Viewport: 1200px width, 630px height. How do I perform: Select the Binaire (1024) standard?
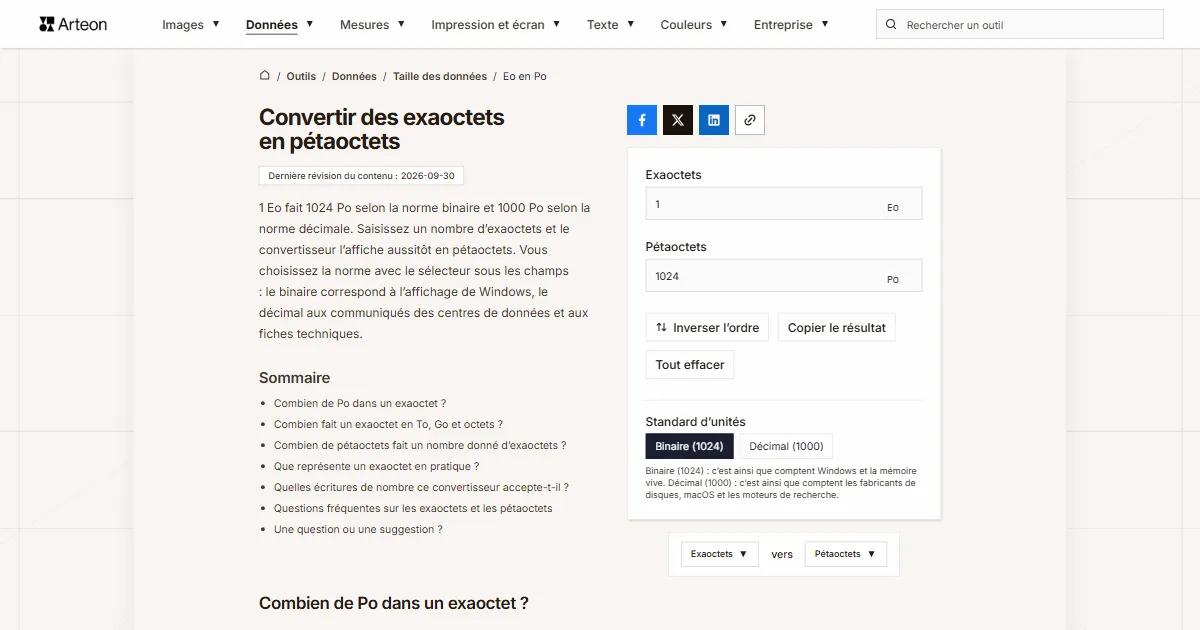pyautogui.click(x=690, y=446)
